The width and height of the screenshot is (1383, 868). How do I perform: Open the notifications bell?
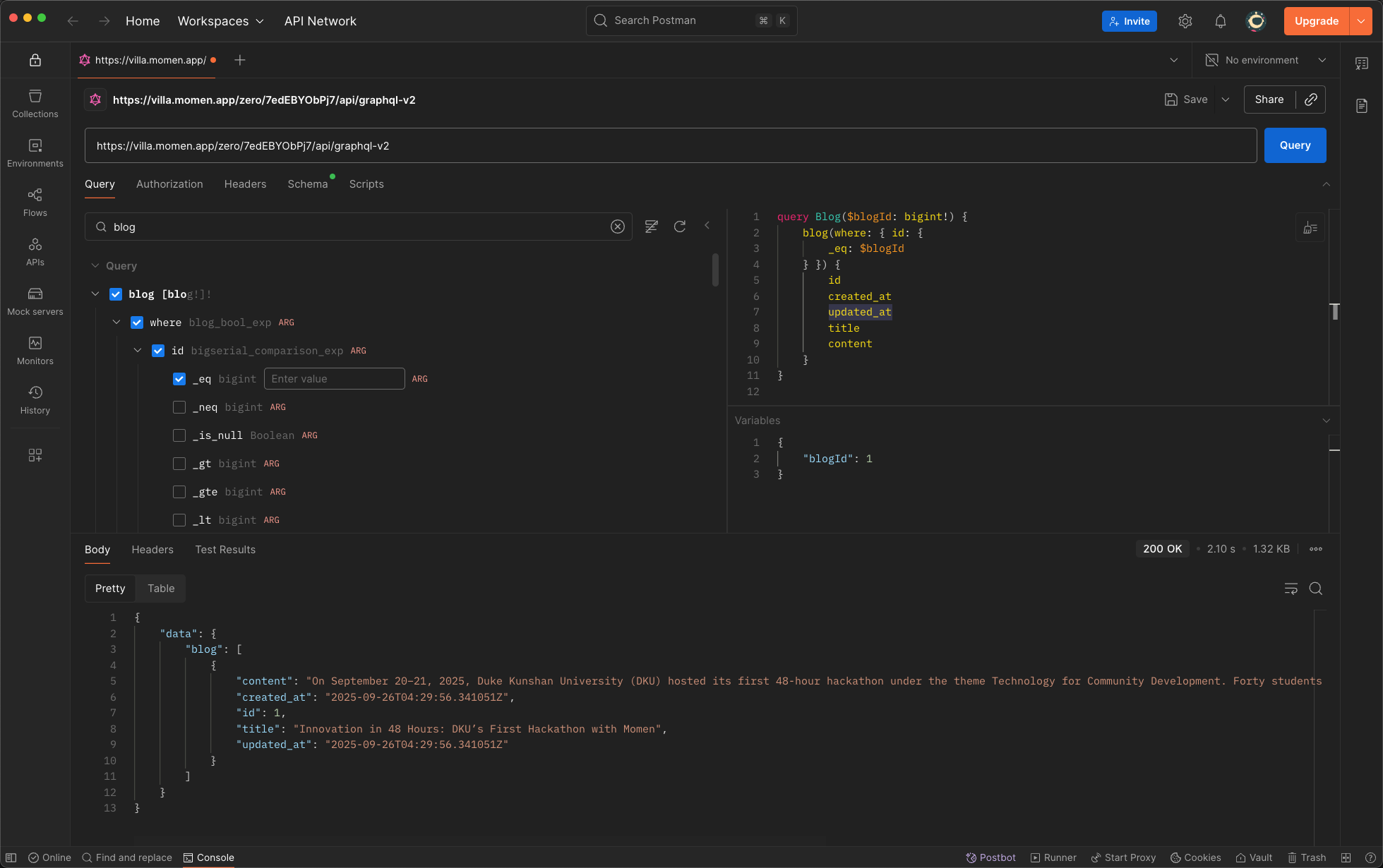pos(1221,21)
